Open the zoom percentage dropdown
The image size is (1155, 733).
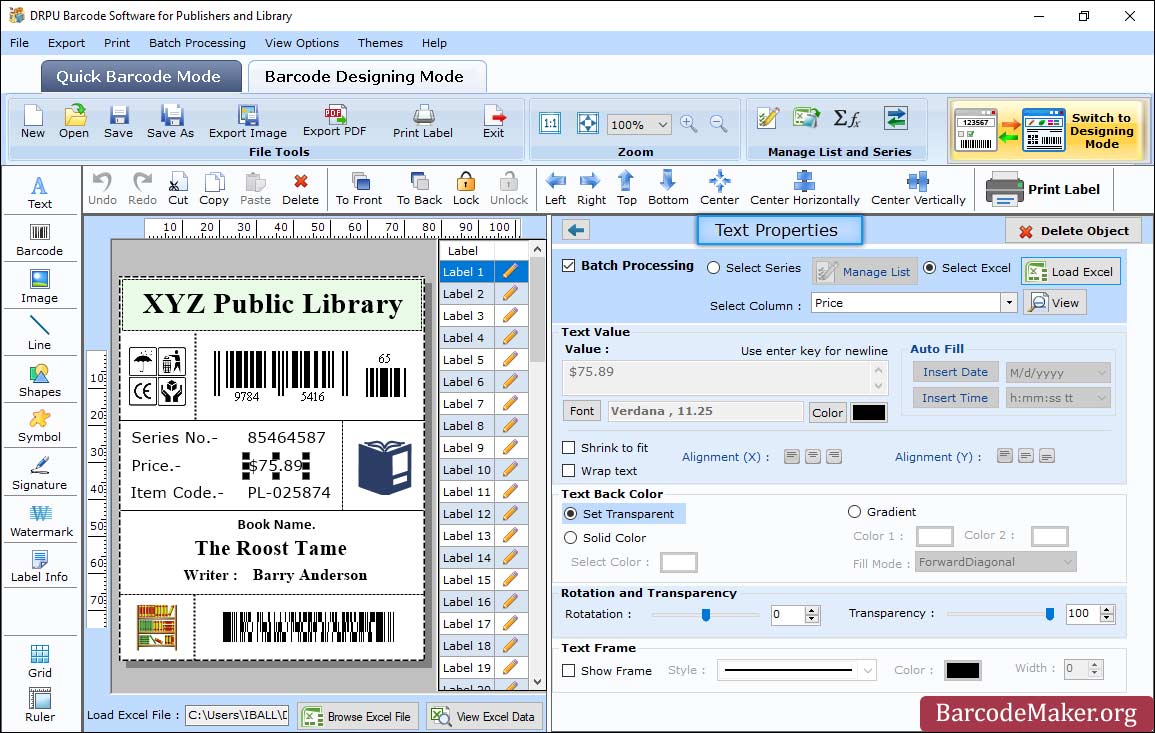[x=662, y=124]
